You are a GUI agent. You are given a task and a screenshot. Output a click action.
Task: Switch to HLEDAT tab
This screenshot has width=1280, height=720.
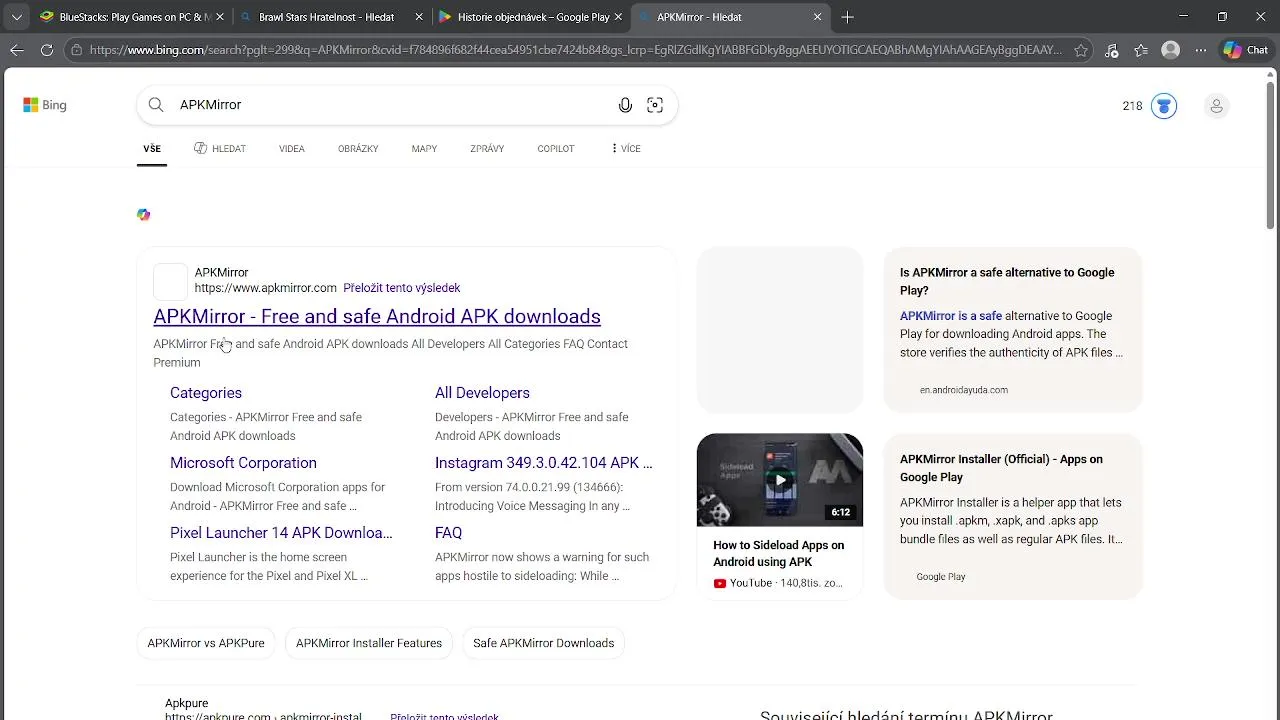pos(220,149)
